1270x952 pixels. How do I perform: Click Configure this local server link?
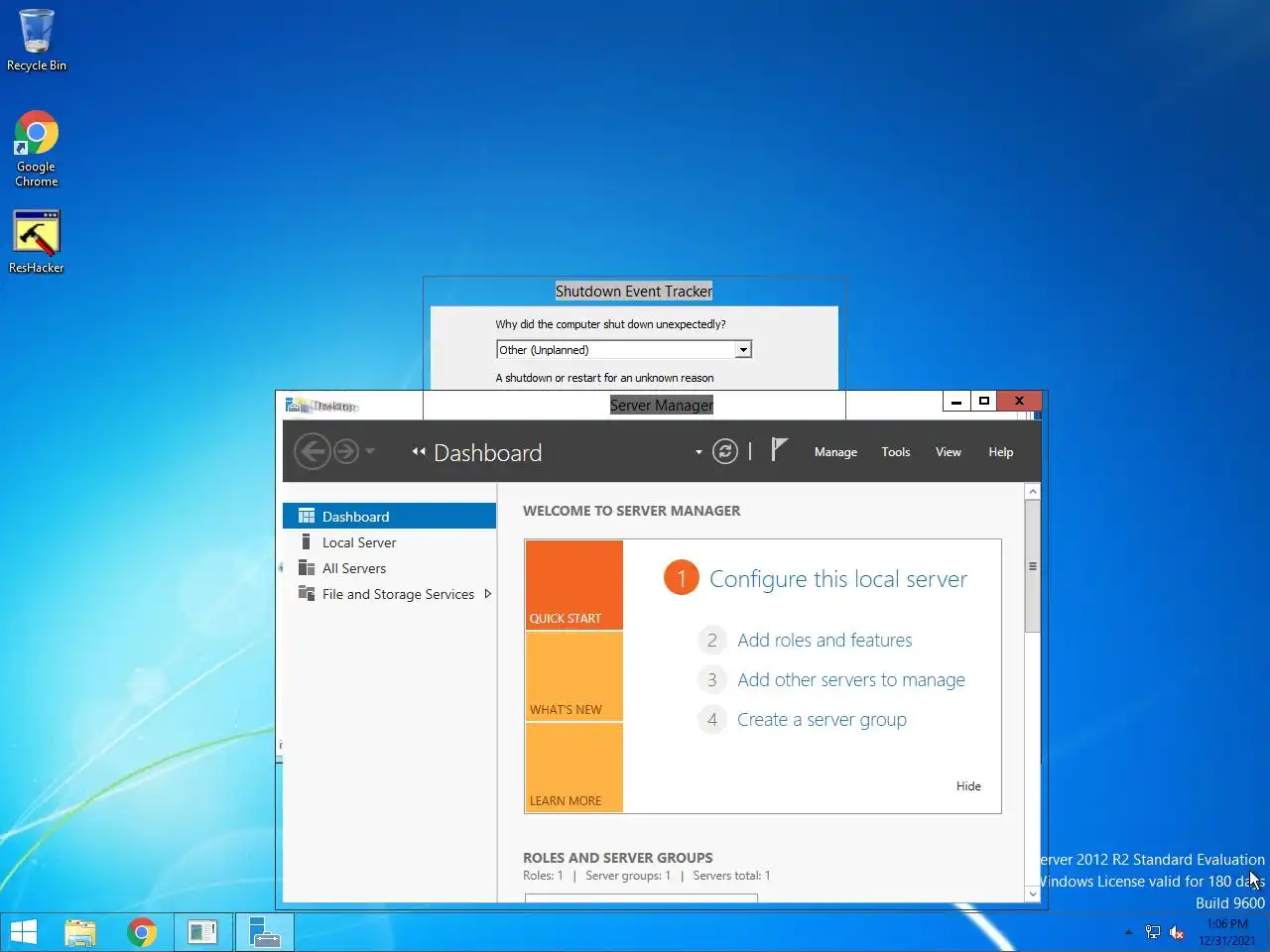pos(837,579)
